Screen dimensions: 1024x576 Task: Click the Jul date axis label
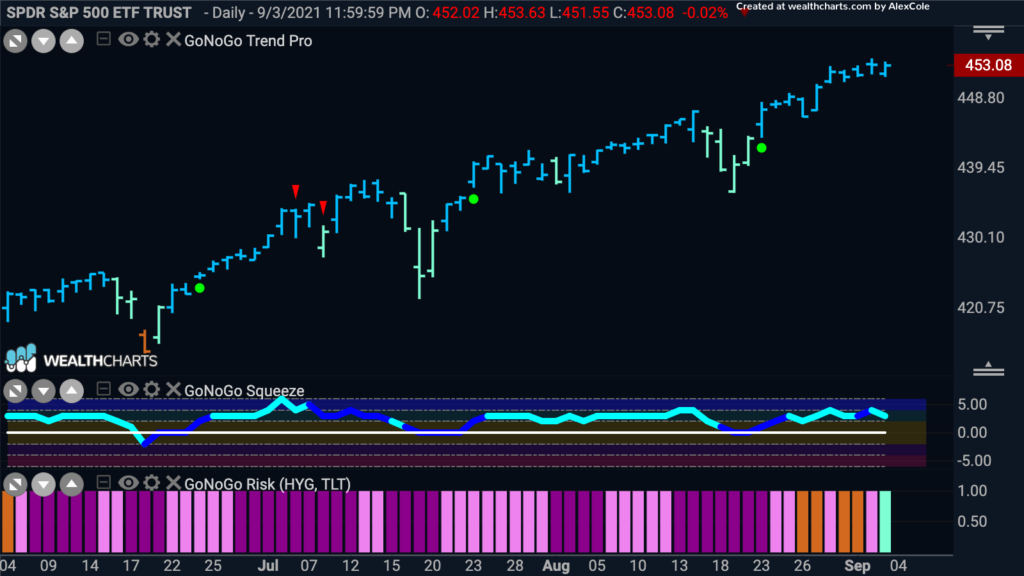coord(268,566)
